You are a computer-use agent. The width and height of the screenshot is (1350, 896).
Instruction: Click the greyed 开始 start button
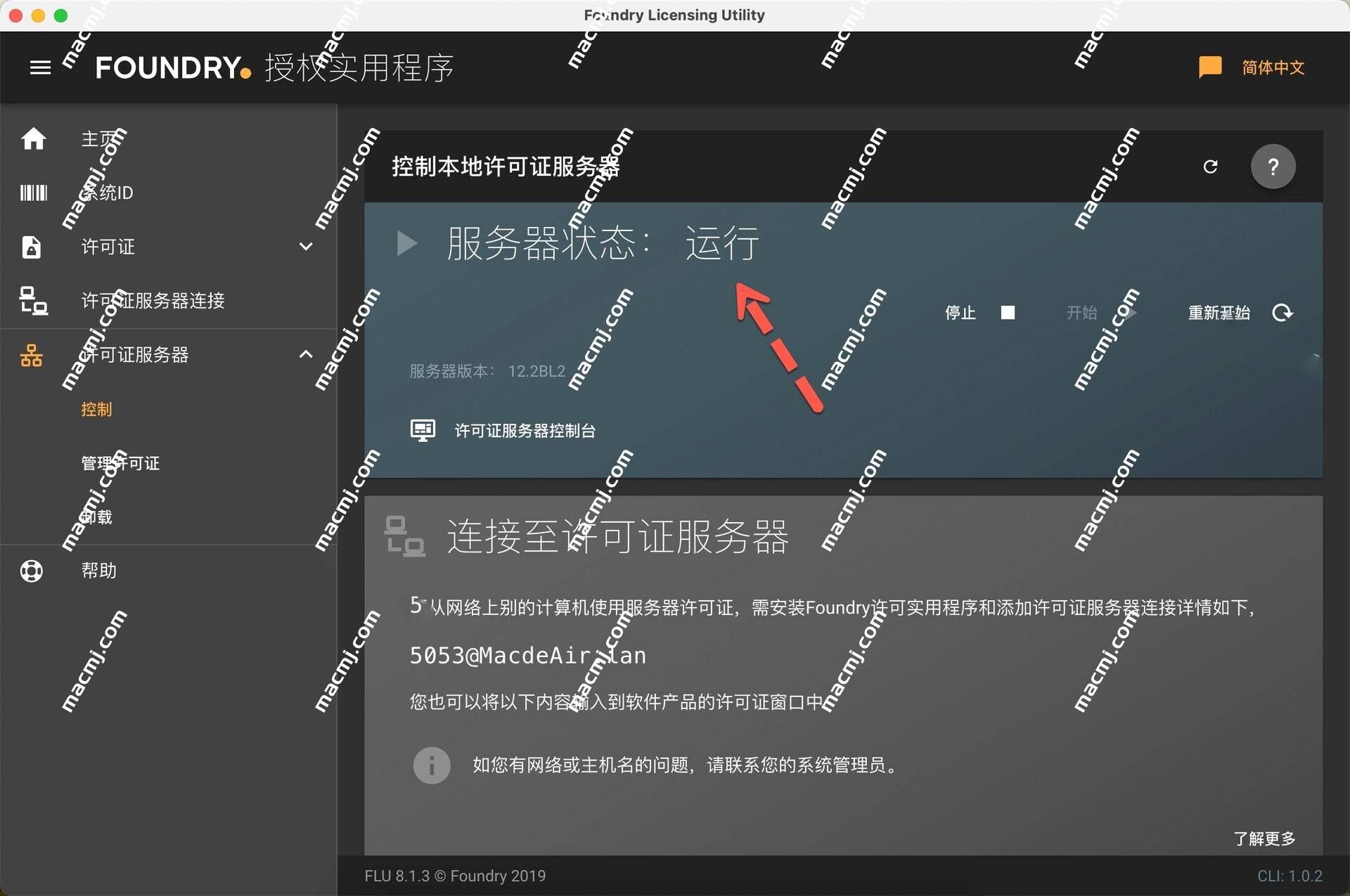click(1100, 313)
